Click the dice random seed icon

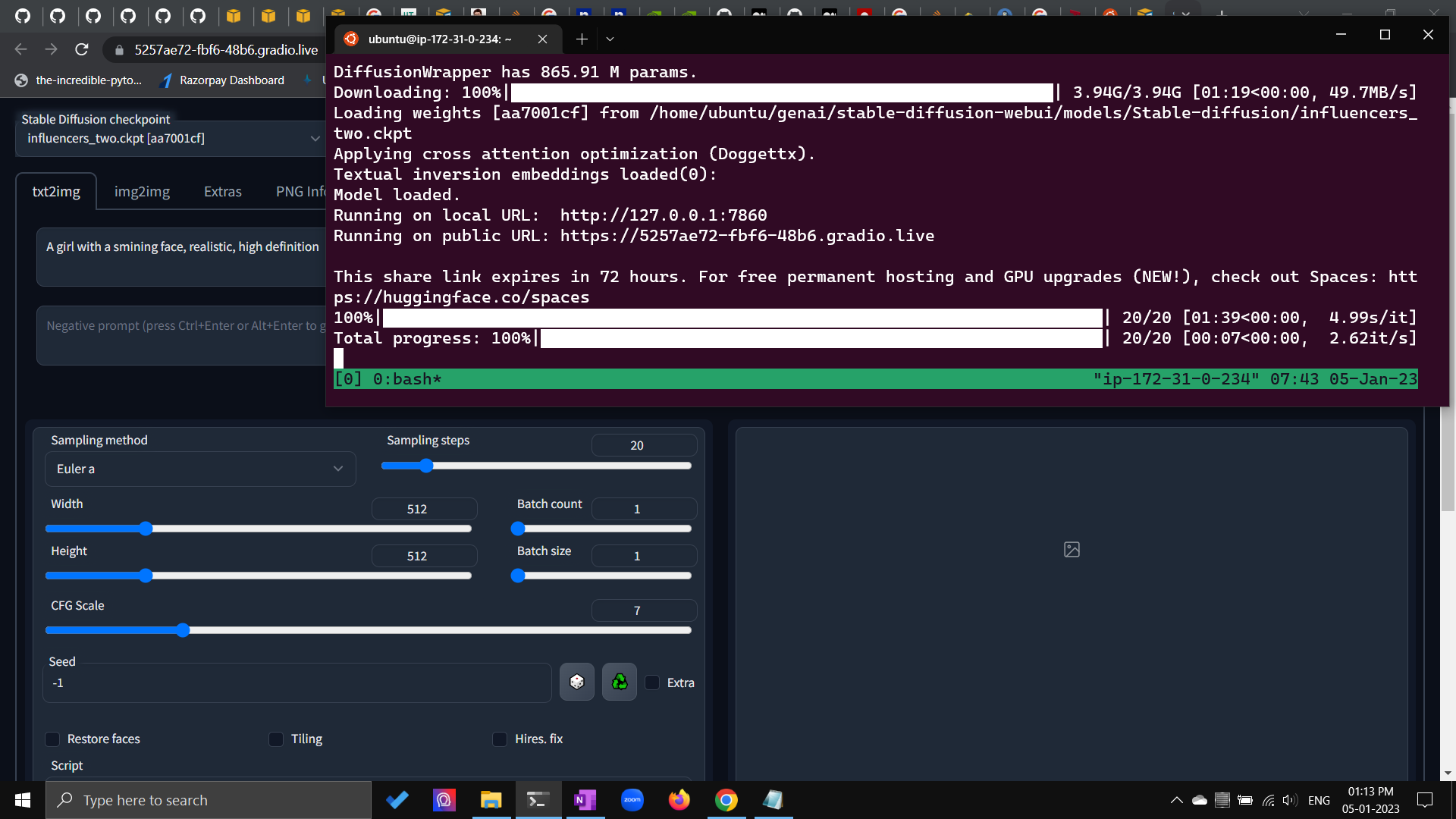pos(576,682)
